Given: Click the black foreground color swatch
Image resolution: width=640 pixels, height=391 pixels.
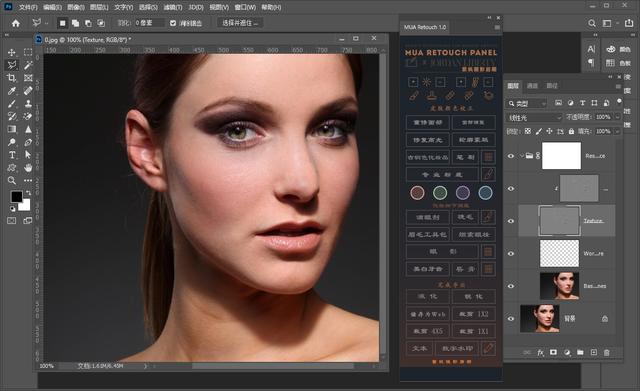Looking at the screenshot, I should [x=16, y=197].
